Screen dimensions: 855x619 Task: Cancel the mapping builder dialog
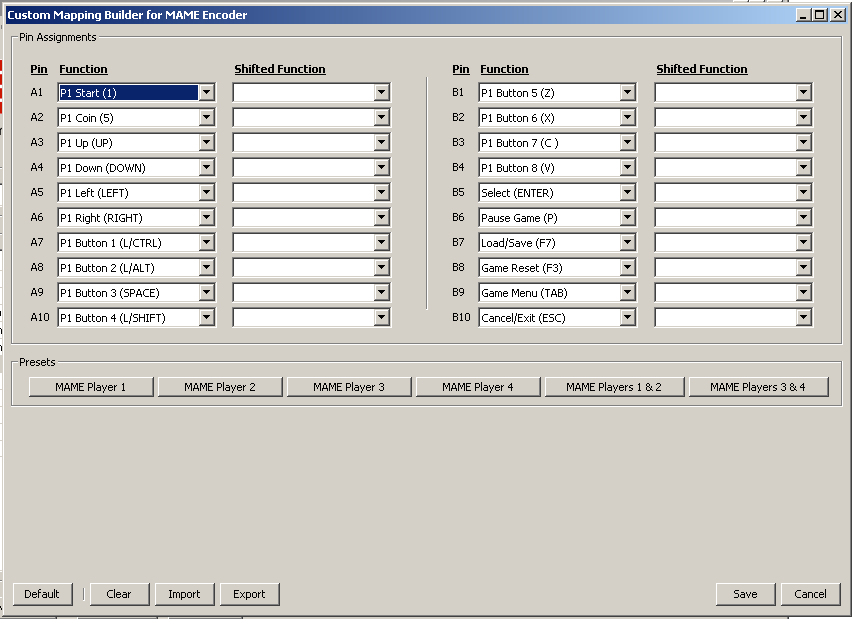[811, 594]
